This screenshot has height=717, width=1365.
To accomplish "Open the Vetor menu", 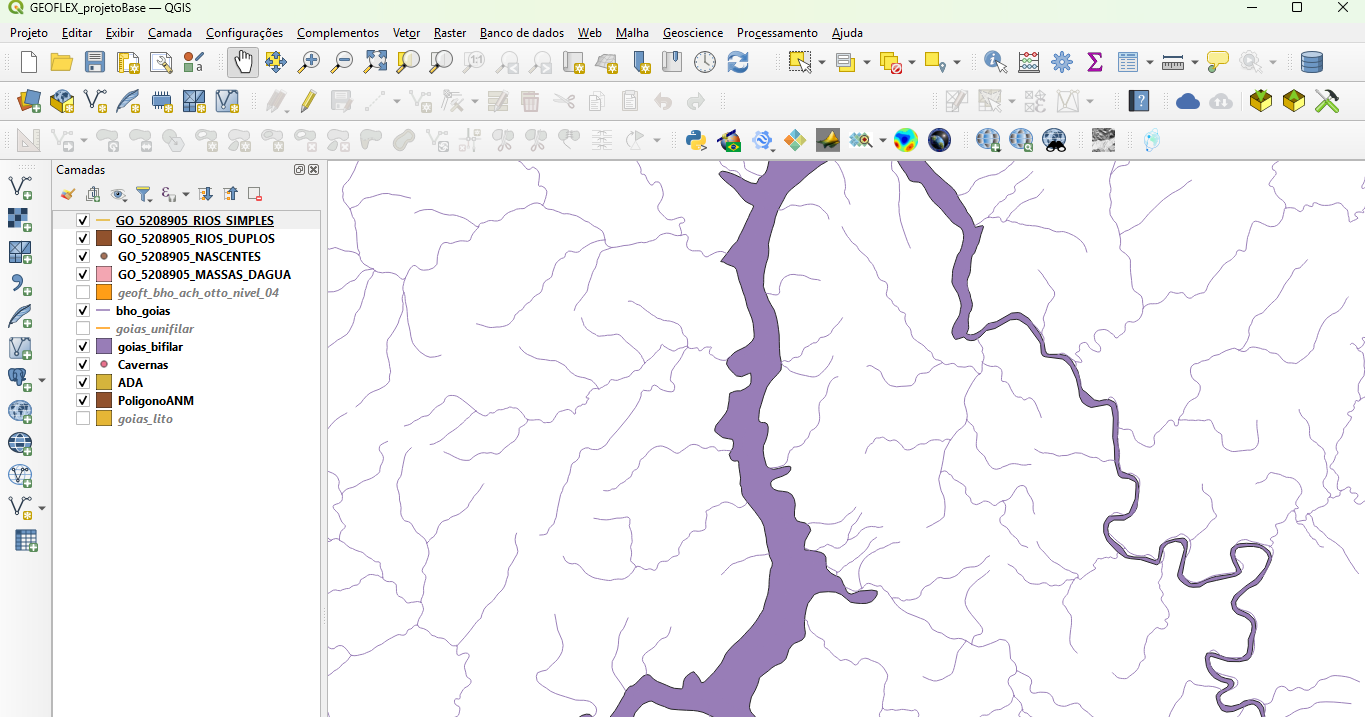I will [x=406, y=33].
